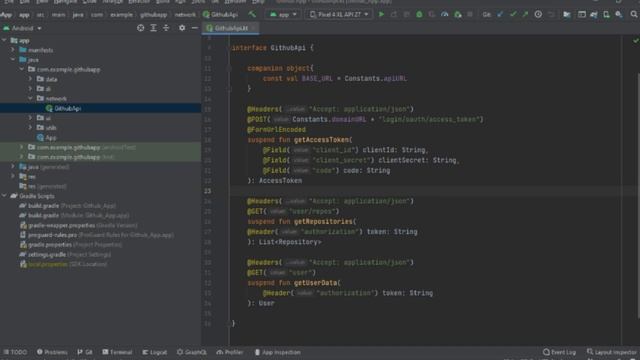Select the App class in project tree
This screenshot has height=360, width=640.
pos(51,138)
